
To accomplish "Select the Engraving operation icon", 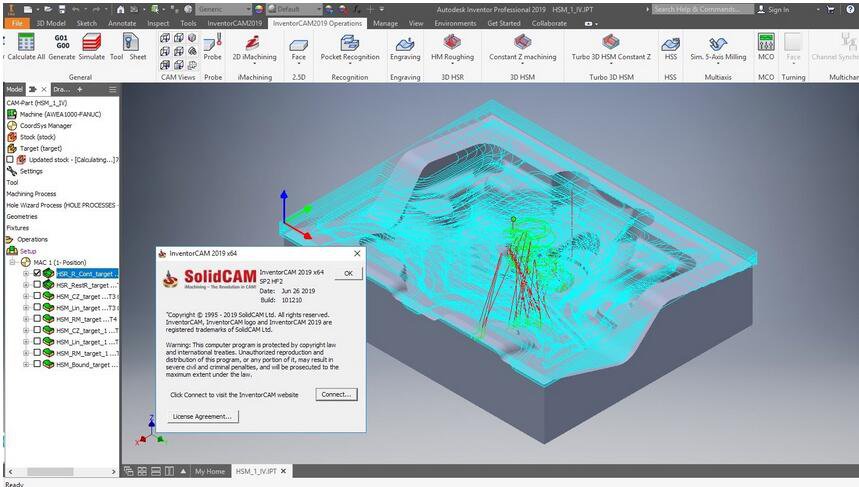I will (405, 43).
